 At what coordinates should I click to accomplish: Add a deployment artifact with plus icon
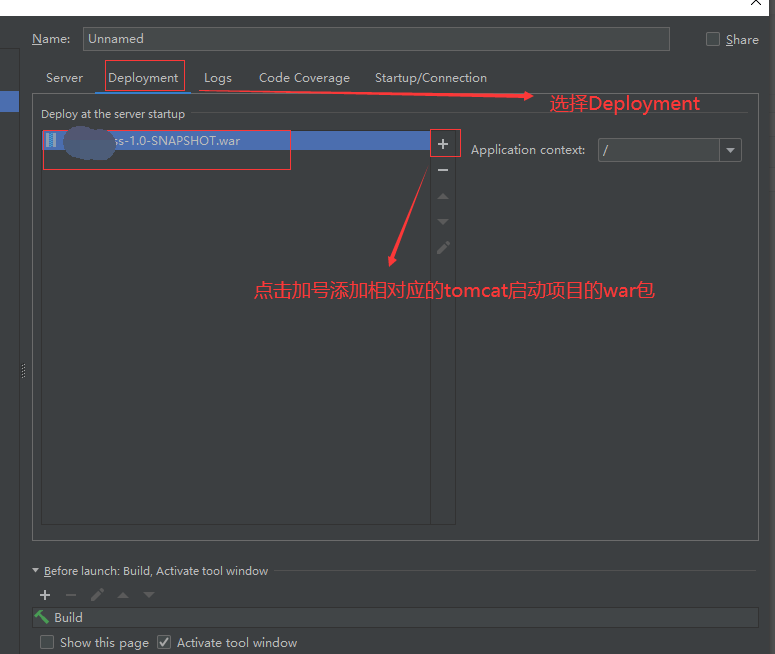pyautogui.click(x=443, y=144)
